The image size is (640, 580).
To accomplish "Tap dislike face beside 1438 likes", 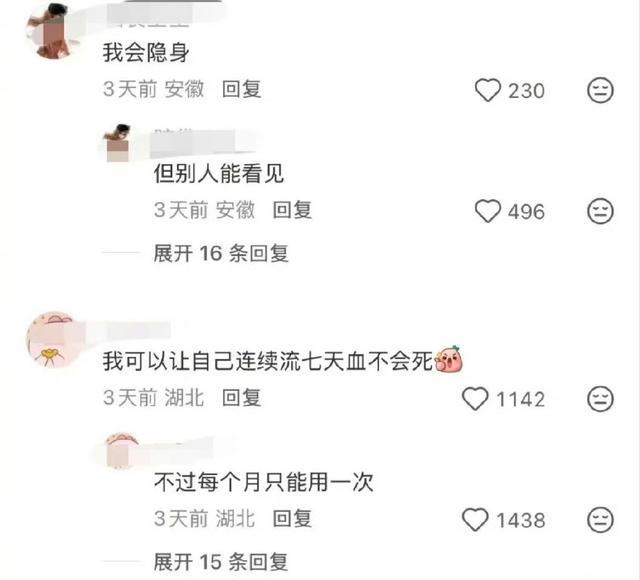I will 600,520.
